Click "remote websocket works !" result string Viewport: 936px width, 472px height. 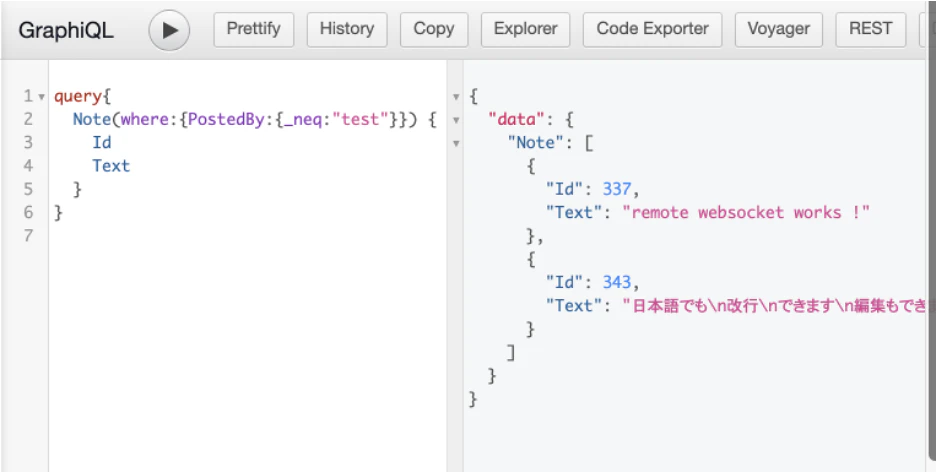coord(746,212)
